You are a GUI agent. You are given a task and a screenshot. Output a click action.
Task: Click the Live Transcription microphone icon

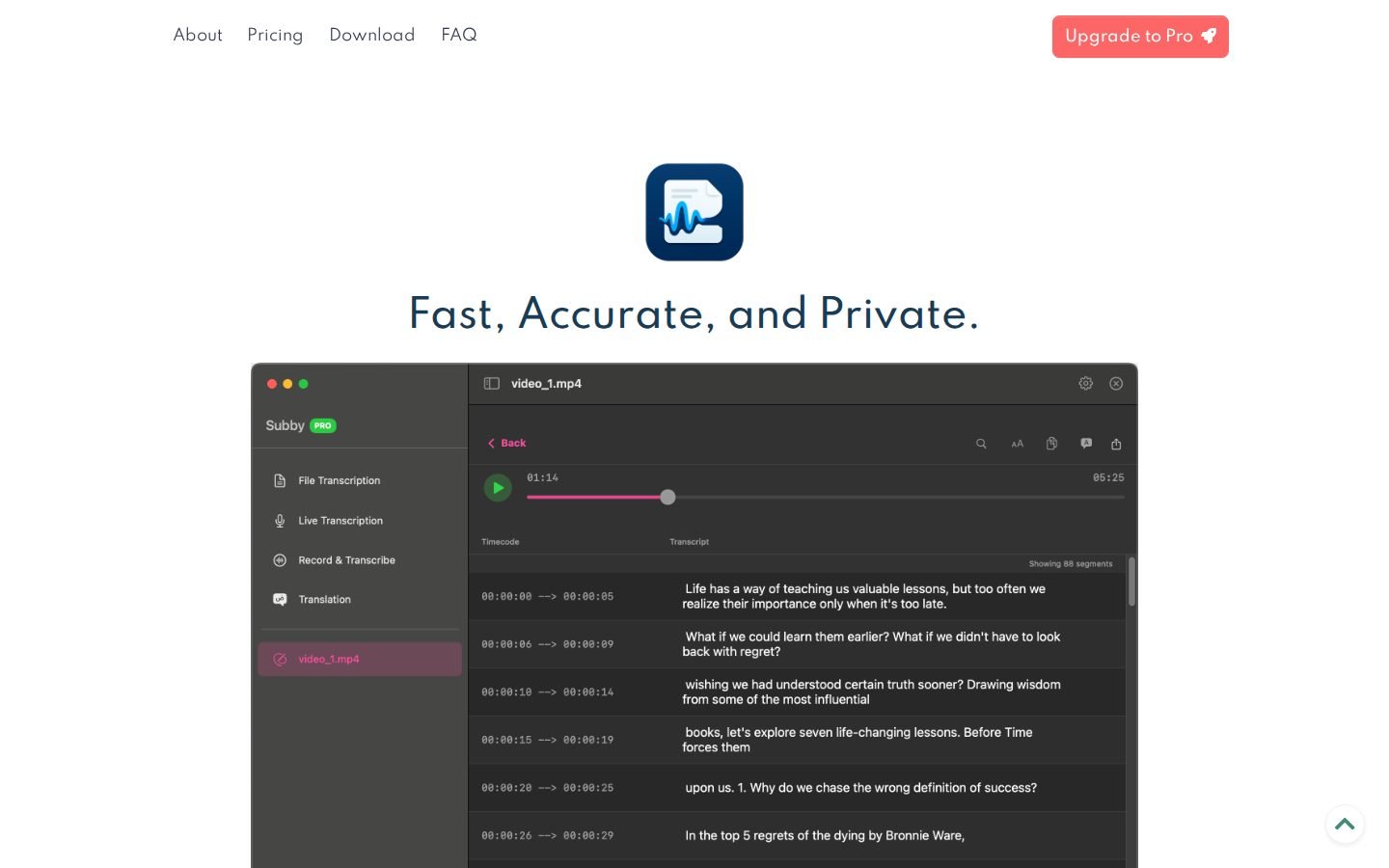point(280,521)
